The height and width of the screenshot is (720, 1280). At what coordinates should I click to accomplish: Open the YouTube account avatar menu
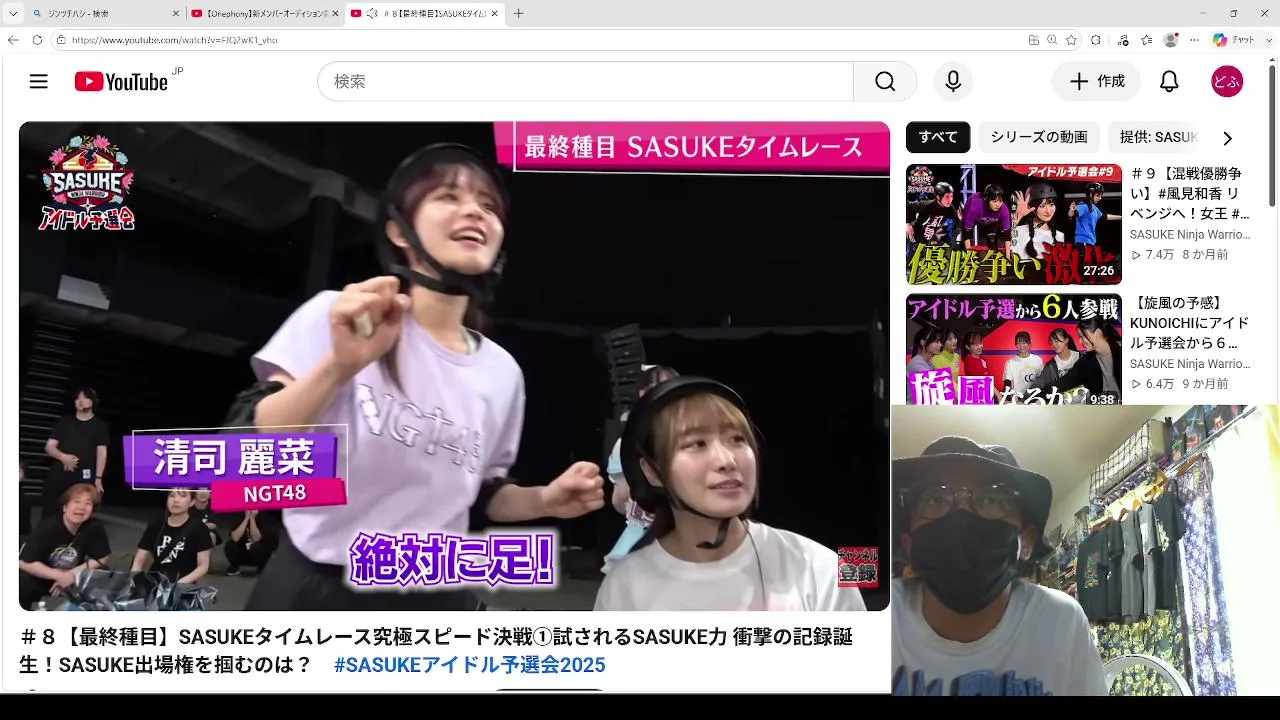click(1227, 82)
